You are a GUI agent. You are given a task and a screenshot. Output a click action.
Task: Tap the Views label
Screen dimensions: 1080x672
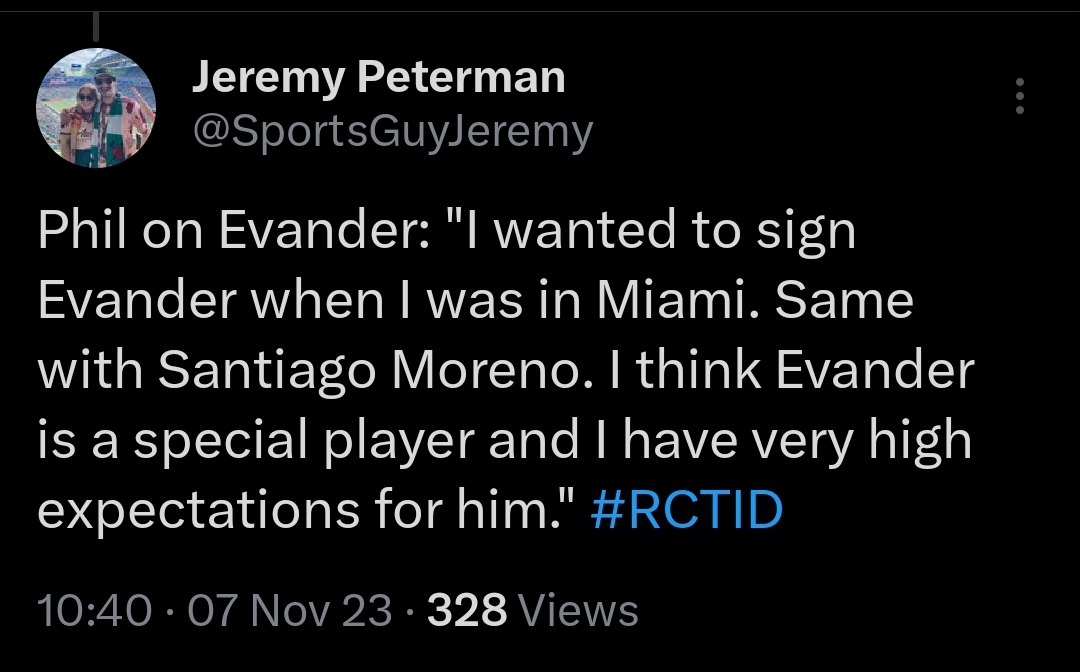click(x=580, y=609)
